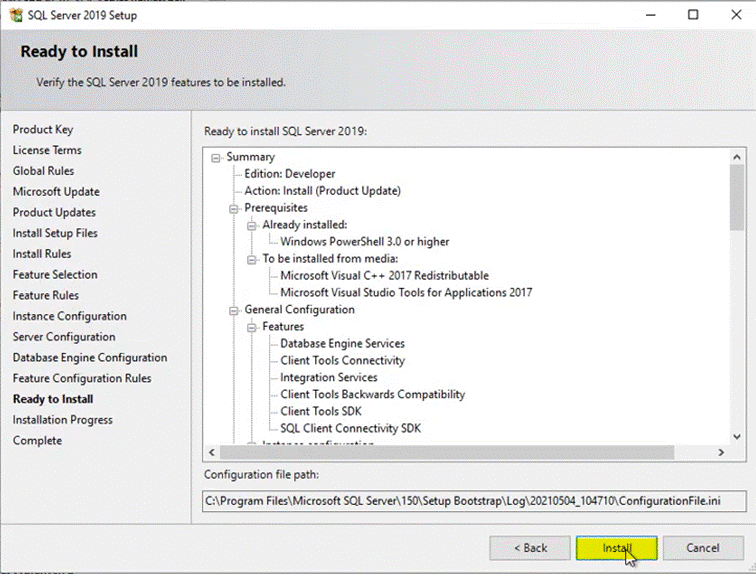Click the horizontal scrollbar thumb
The width and height of the screenshot is (756, 574).
(x=447, y=452)
